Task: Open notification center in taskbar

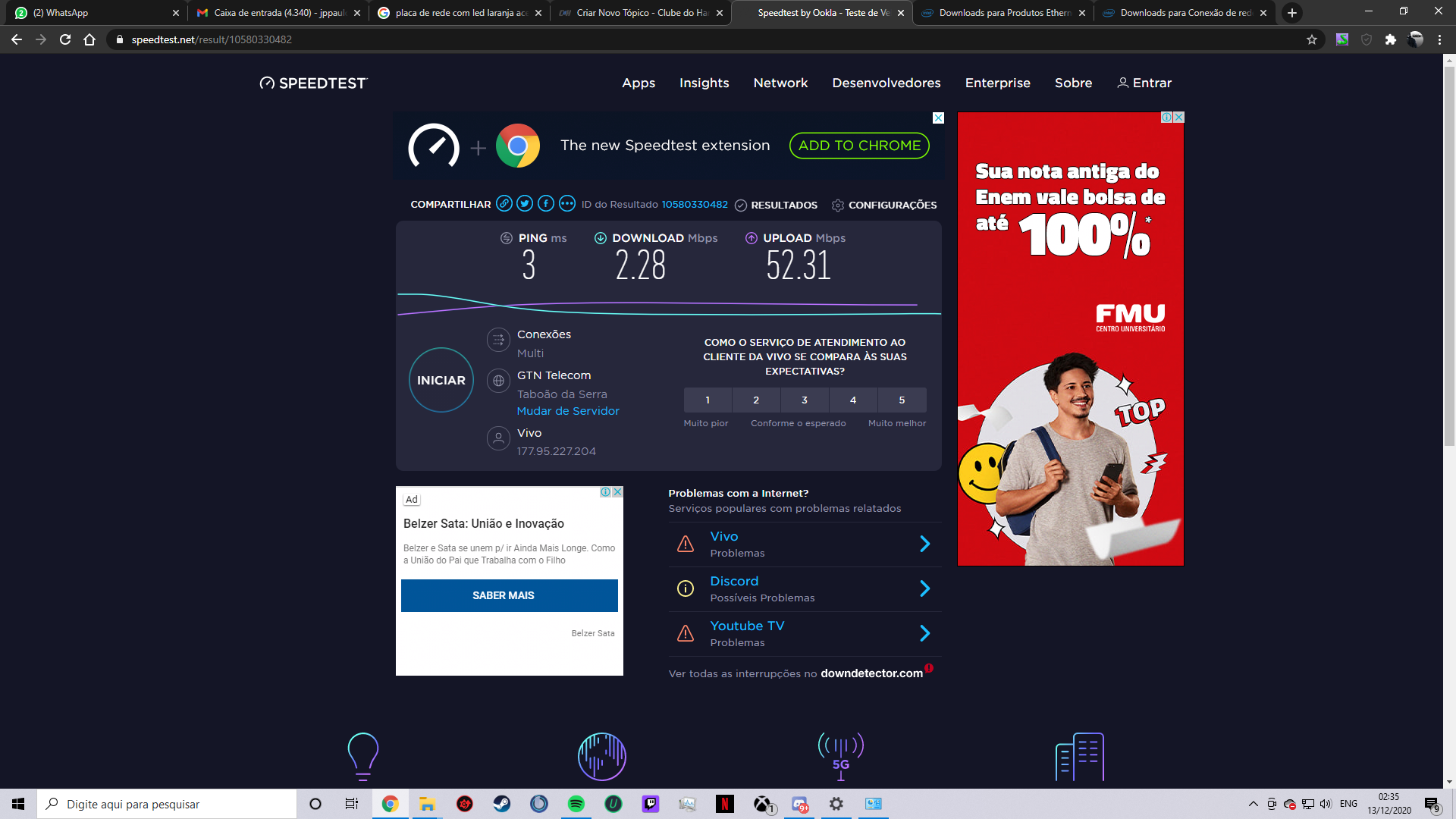Action: click(x=1432, y=804)
